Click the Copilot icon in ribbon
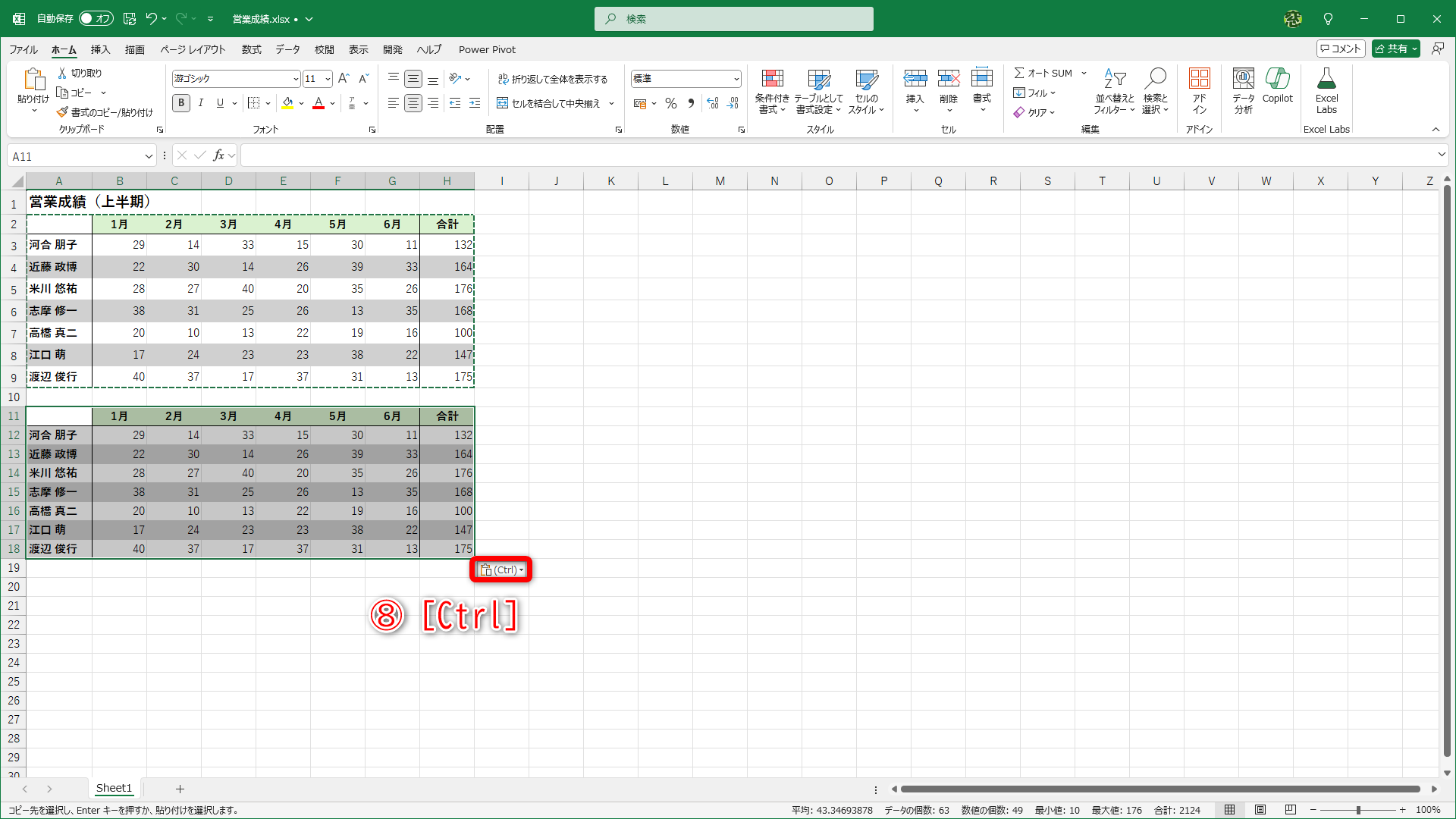The image size is (1456, 819). coord(1277,79)
